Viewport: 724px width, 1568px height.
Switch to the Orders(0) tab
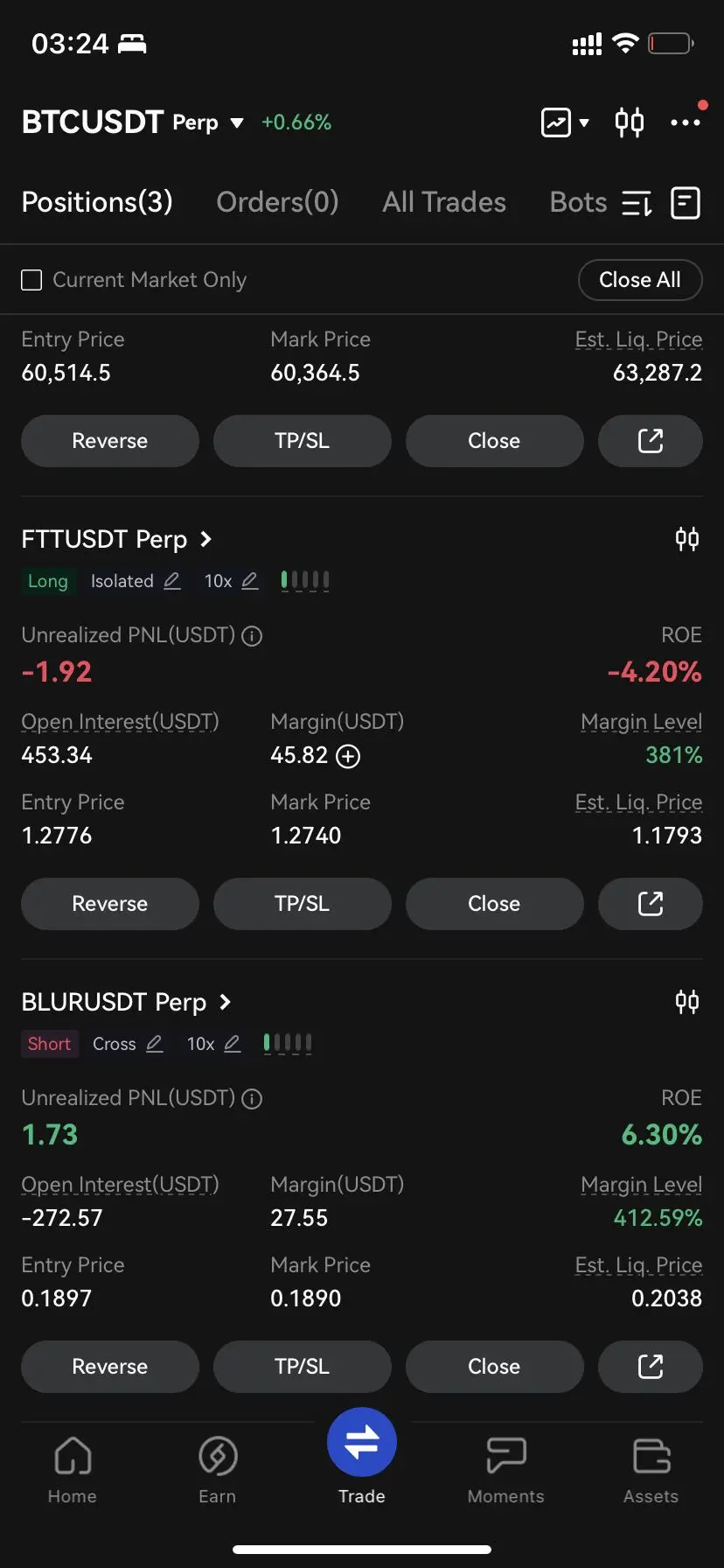click(x=277, y=202)
